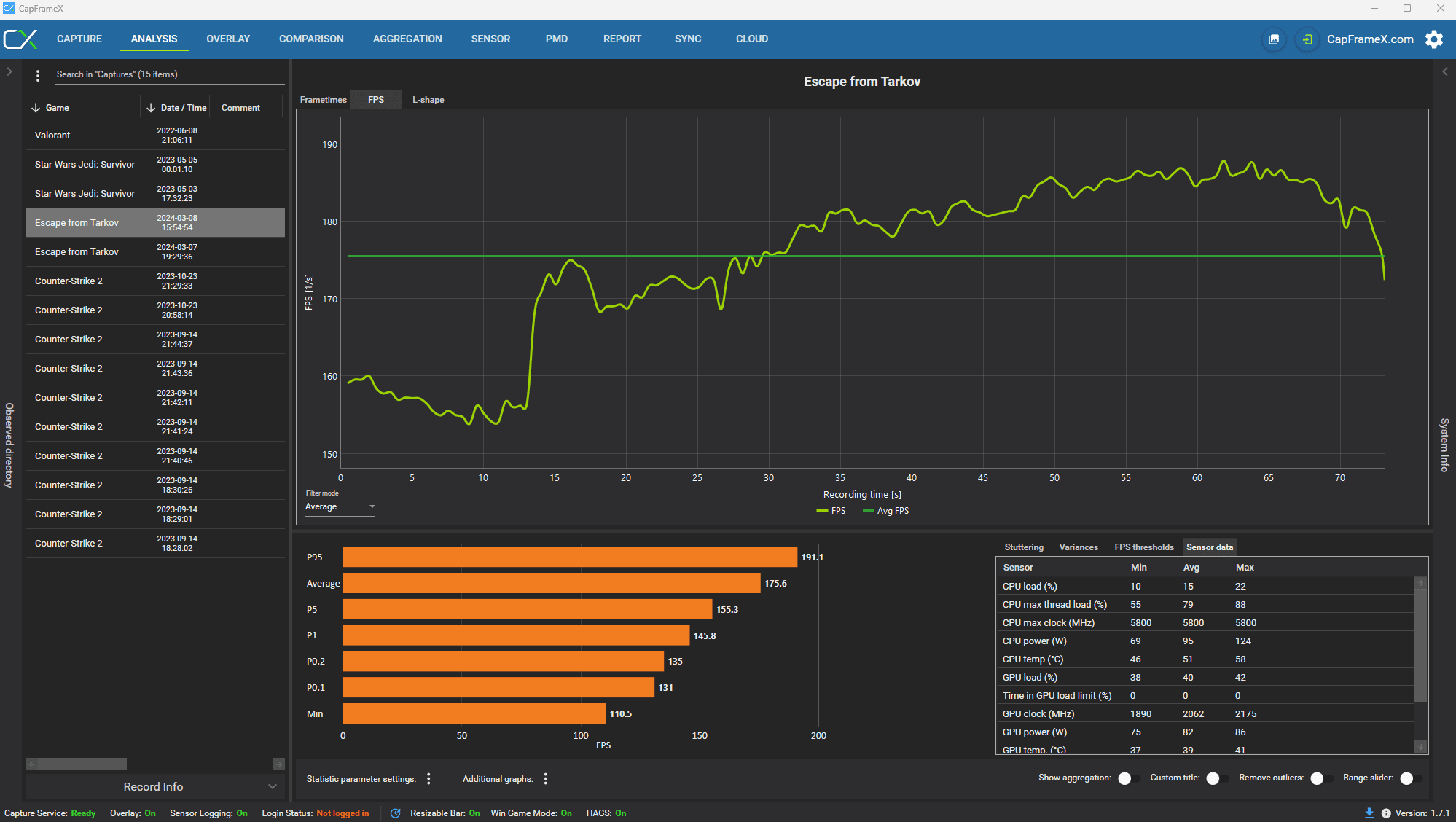Image resolution: width=1456 pixels, height=822 pixels.
Task: Open Additional graphs three-dot menu
Action: point(545,779)
